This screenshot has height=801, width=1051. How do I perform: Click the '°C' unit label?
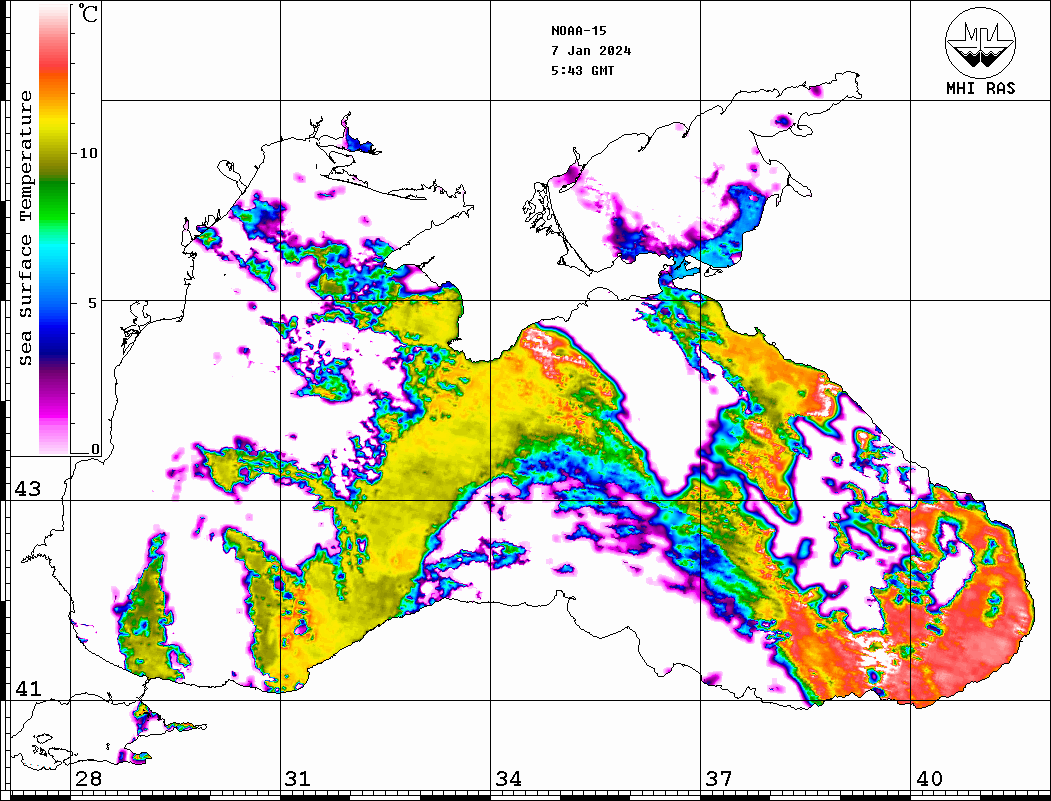88,13
